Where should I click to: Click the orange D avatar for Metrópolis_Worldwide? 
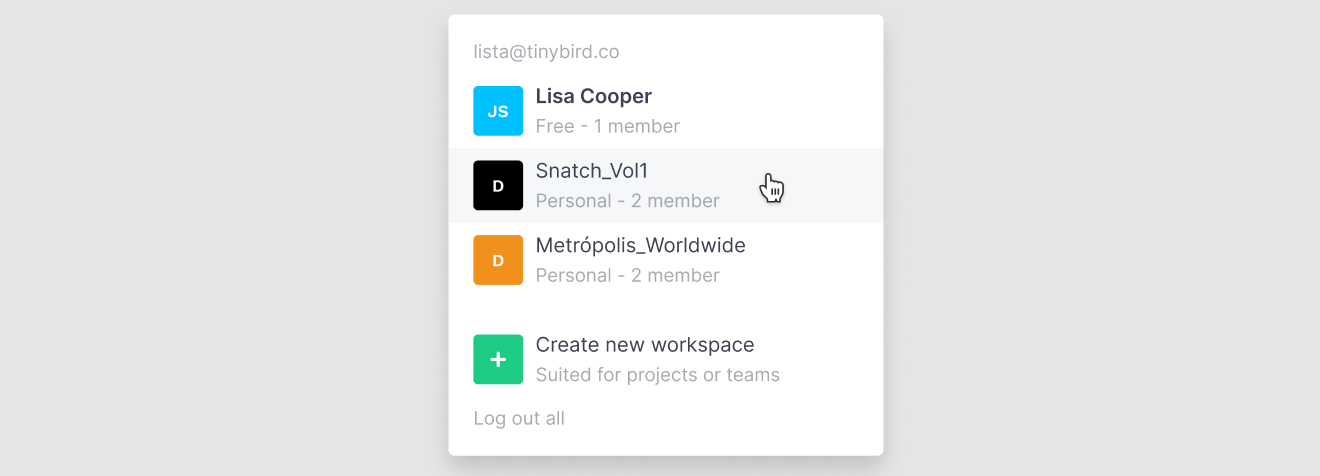click(498, 260)
